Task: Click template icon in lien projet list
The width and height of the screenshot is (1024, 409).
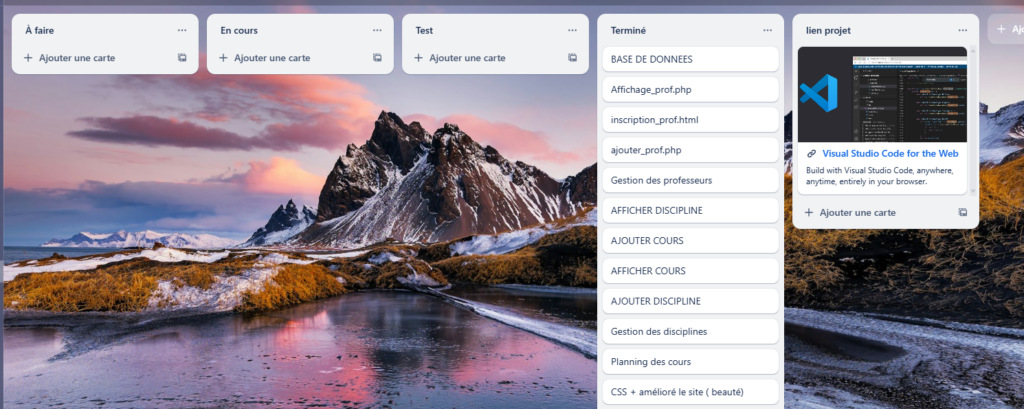Action: click(x=962, y=212)
